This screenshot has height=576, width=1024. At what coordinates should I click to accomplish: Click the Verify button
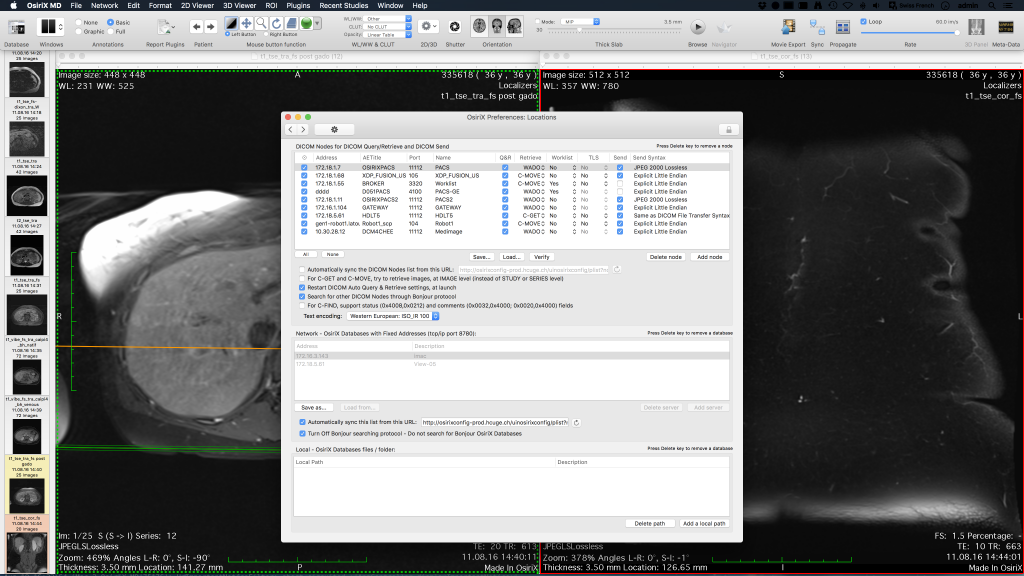(x=541, y=257)
